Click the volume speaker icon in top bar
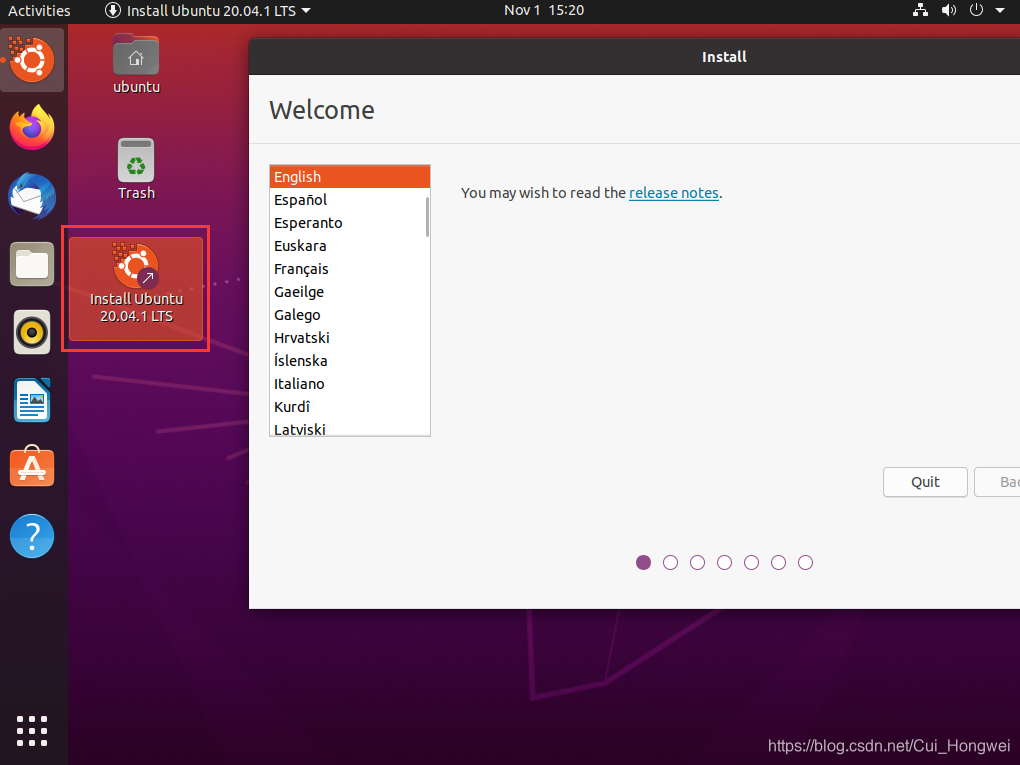1020x765 pixels. point(948,10)
